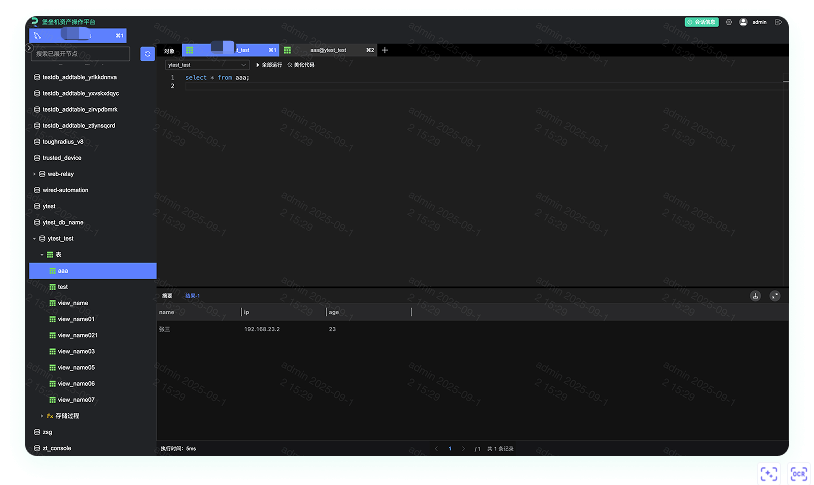Click the view_name06 table icon
This screenshot has width=814, height=485.
[52, 384]
